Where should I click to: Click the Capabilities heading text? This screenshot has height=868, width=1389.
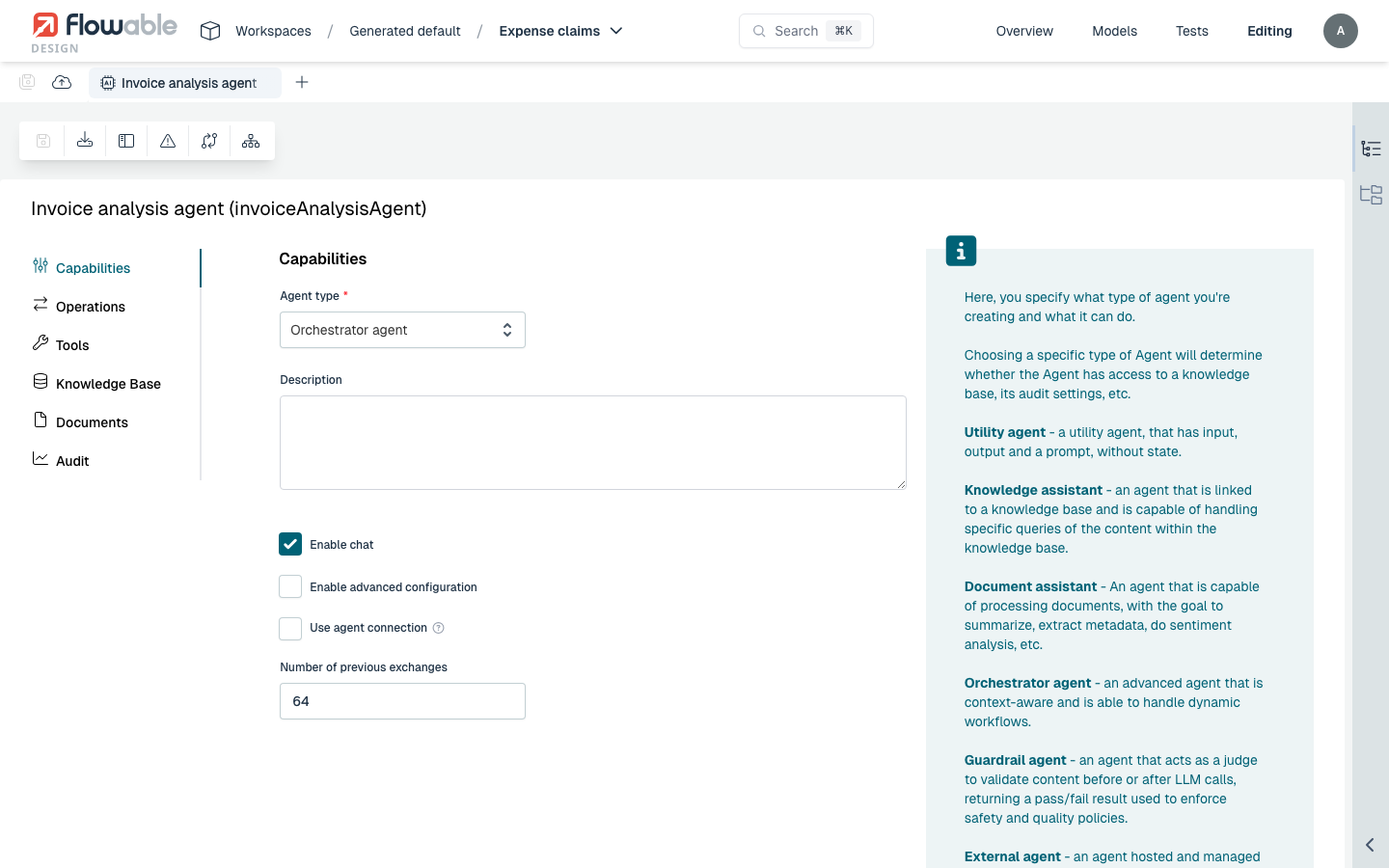(x=323, y=258)
